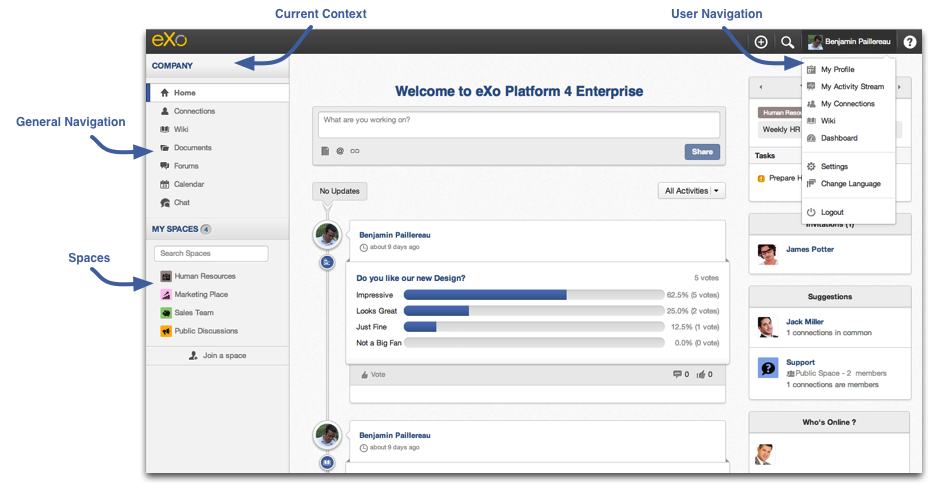Click Who's Online user thumbnail
939x490 pixels.
pyautogui.click(x=764, y=455)
